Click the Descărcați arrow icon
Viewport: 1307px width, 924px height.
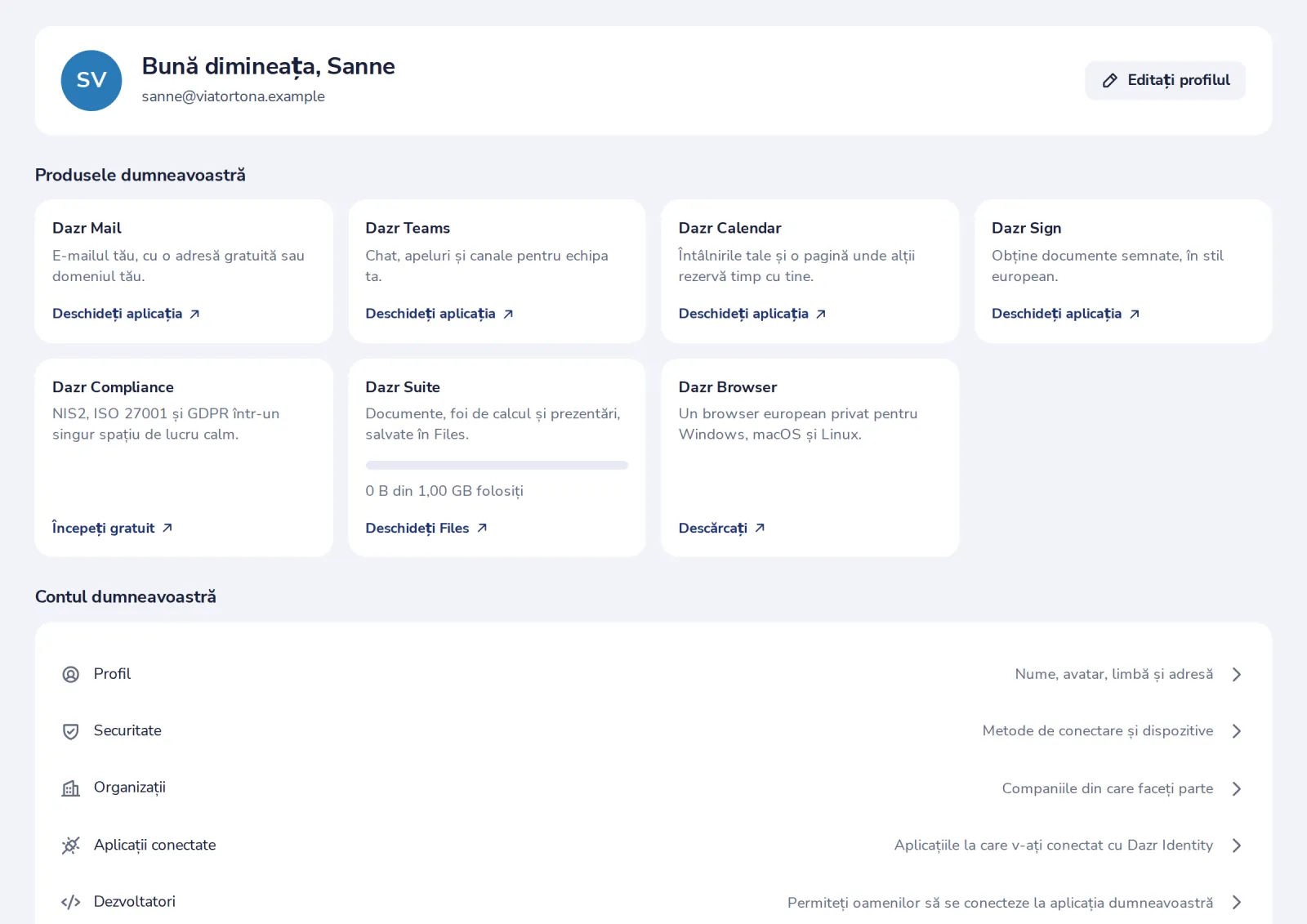tap(760, 528)
